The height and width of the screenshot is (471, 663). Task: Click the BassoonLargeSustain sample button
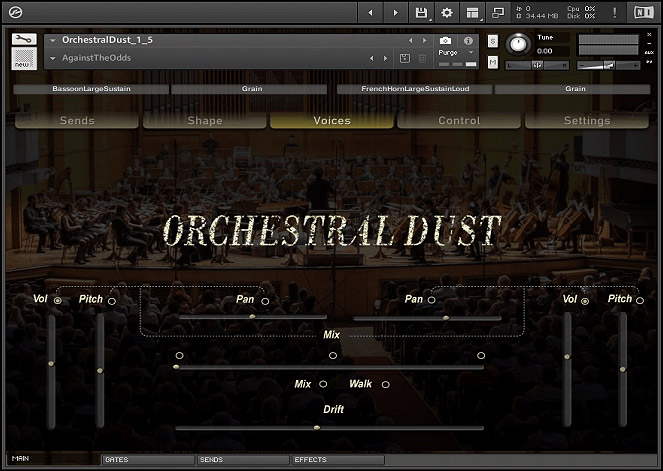[91, 89]
